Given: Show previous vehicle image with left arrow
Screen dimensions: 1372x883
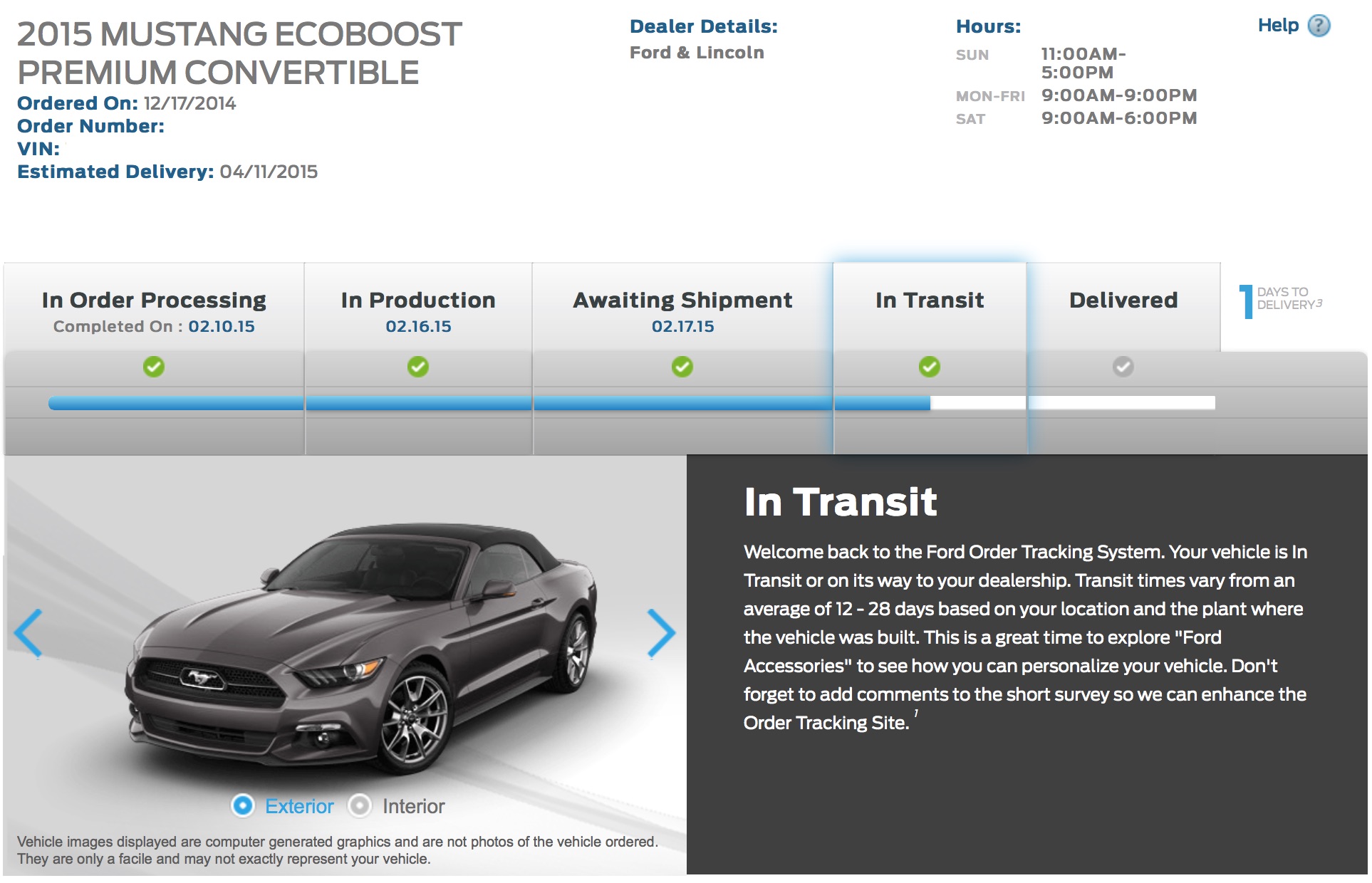Looking at the screenshot, I should pyautogui.click(x=29, y=632).
